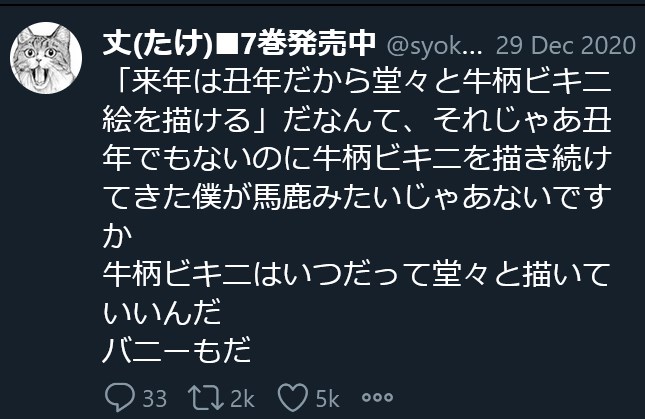Open the three-dot more options menu

click(x=378, y=398)
